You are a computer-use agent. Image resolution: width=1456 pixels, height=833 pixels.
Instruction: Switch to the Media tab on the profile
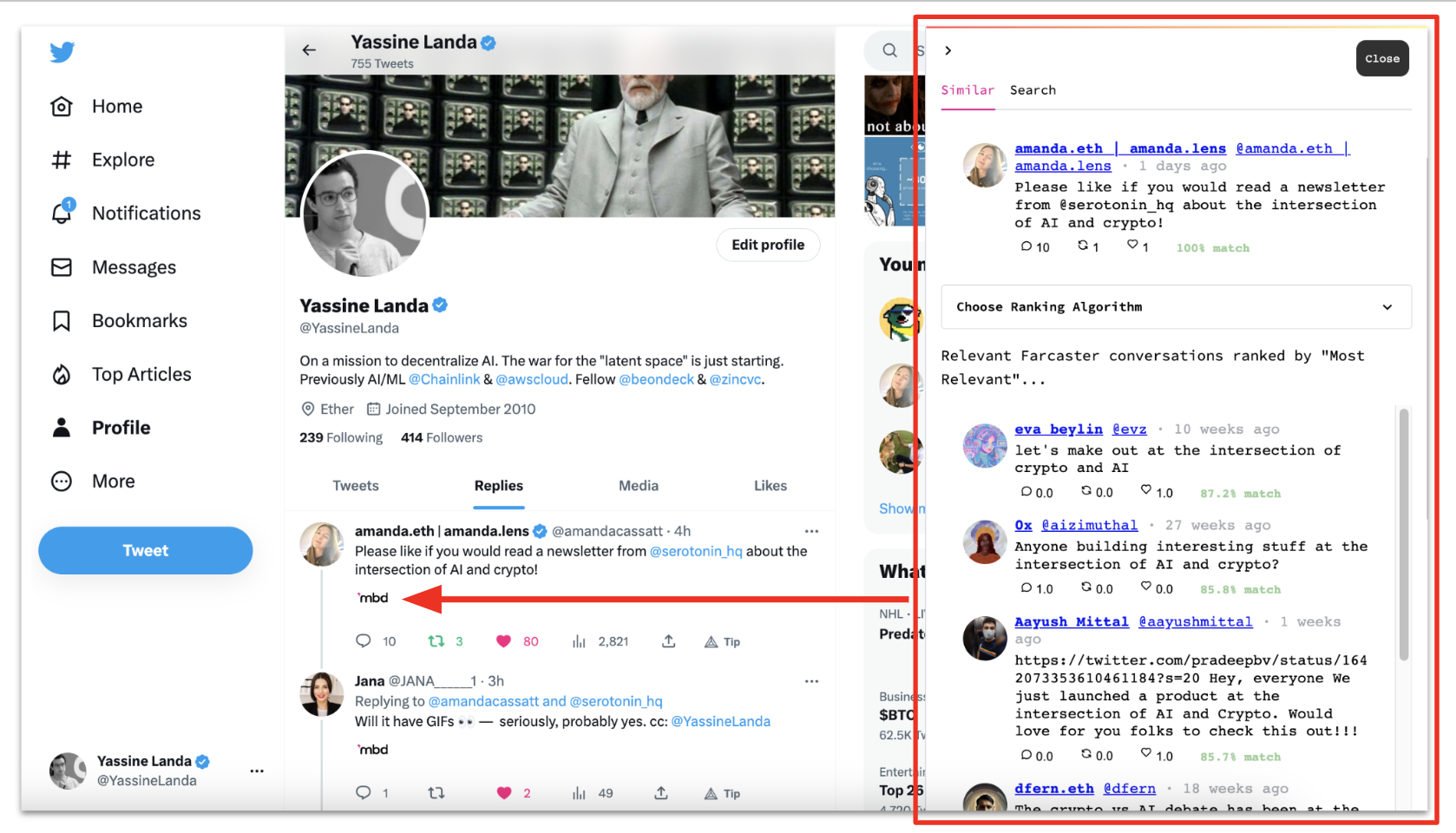(638, 486)
